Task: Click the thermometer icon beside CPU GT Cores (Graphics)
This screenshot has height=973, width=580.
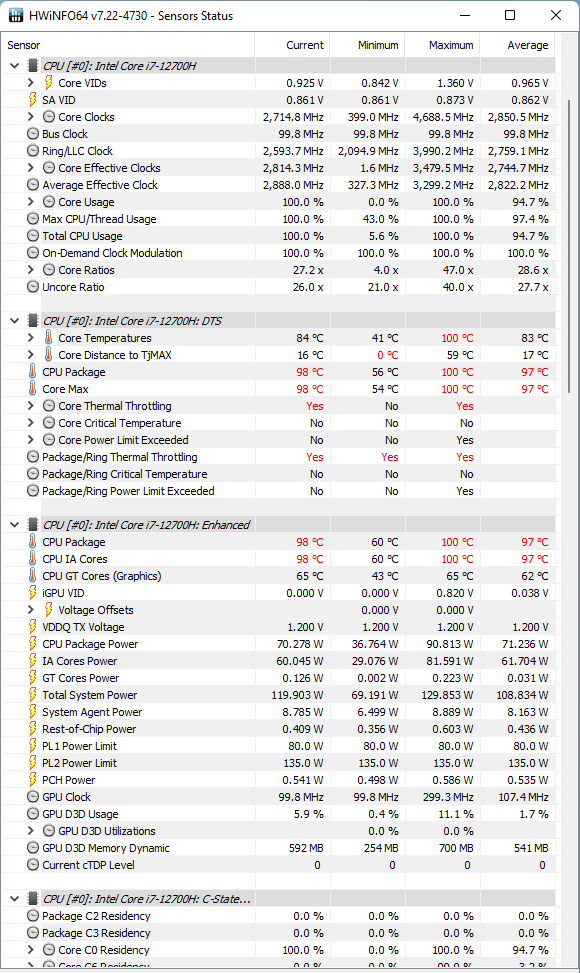Action: click(33, 576)
